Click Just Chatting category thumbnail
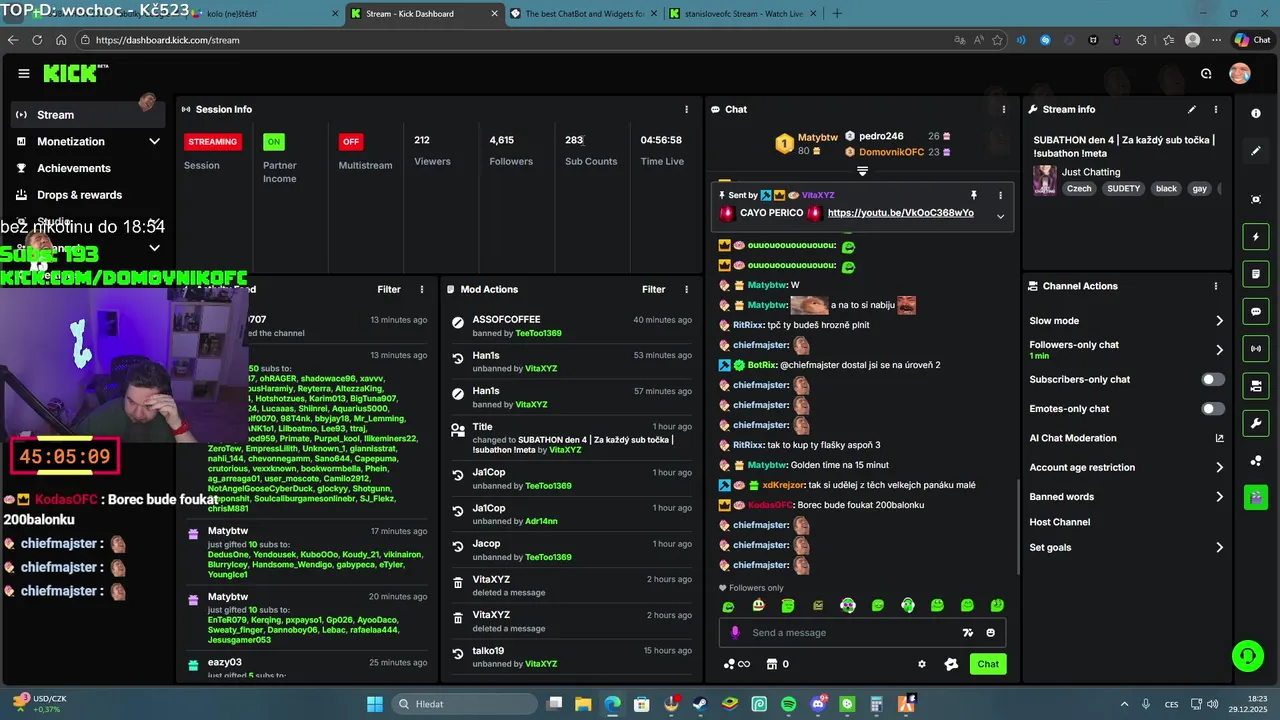Screen dimensions: 1280x720 (x=1045, y=179)
